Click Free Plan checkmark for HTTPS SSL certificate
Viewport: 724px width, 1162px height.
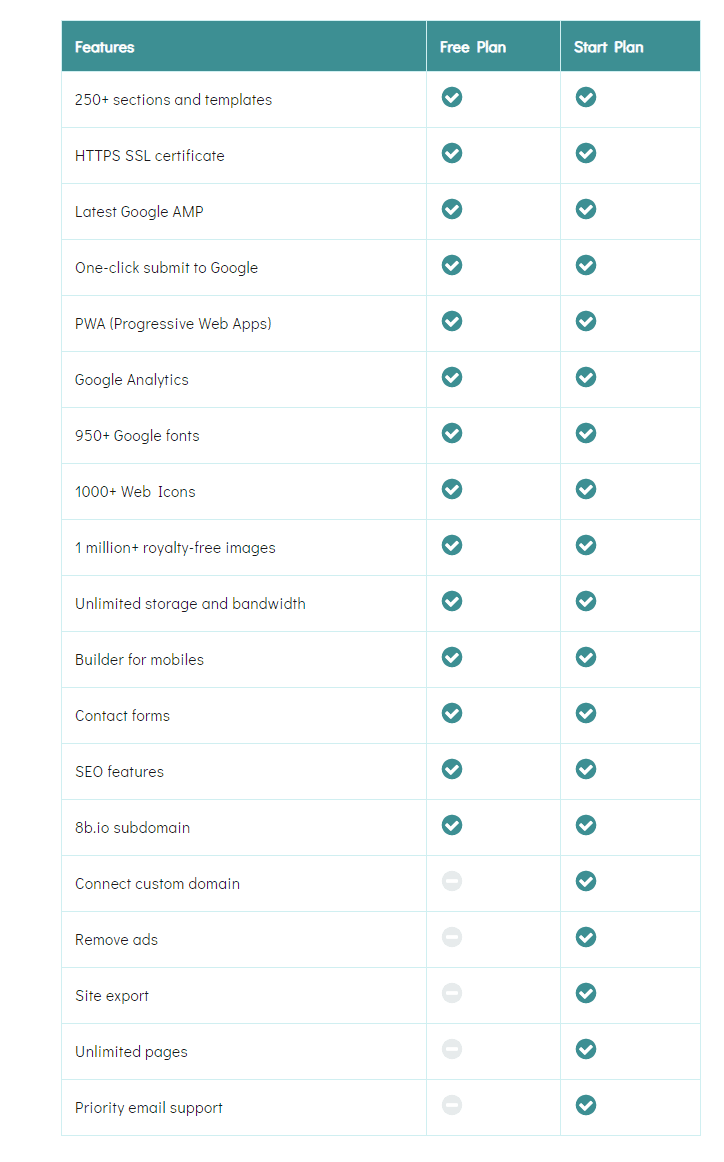(452, 153)
